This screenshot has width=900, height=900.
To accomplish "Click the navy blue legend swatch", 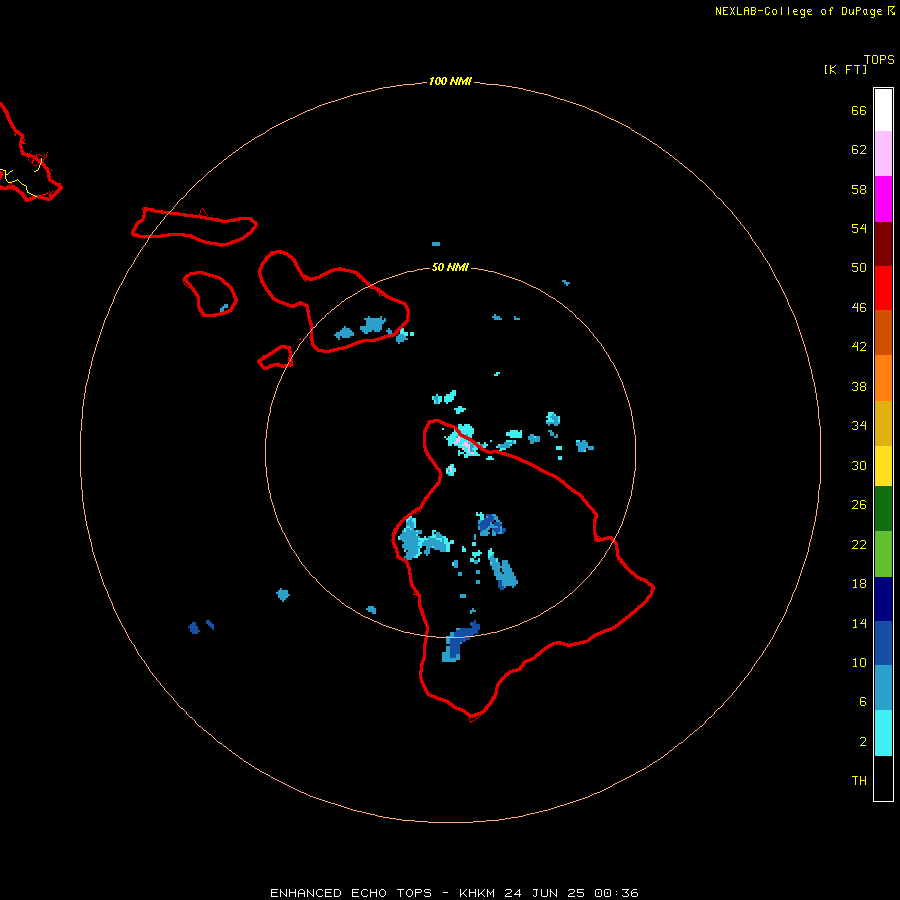I will pos(883,599).
